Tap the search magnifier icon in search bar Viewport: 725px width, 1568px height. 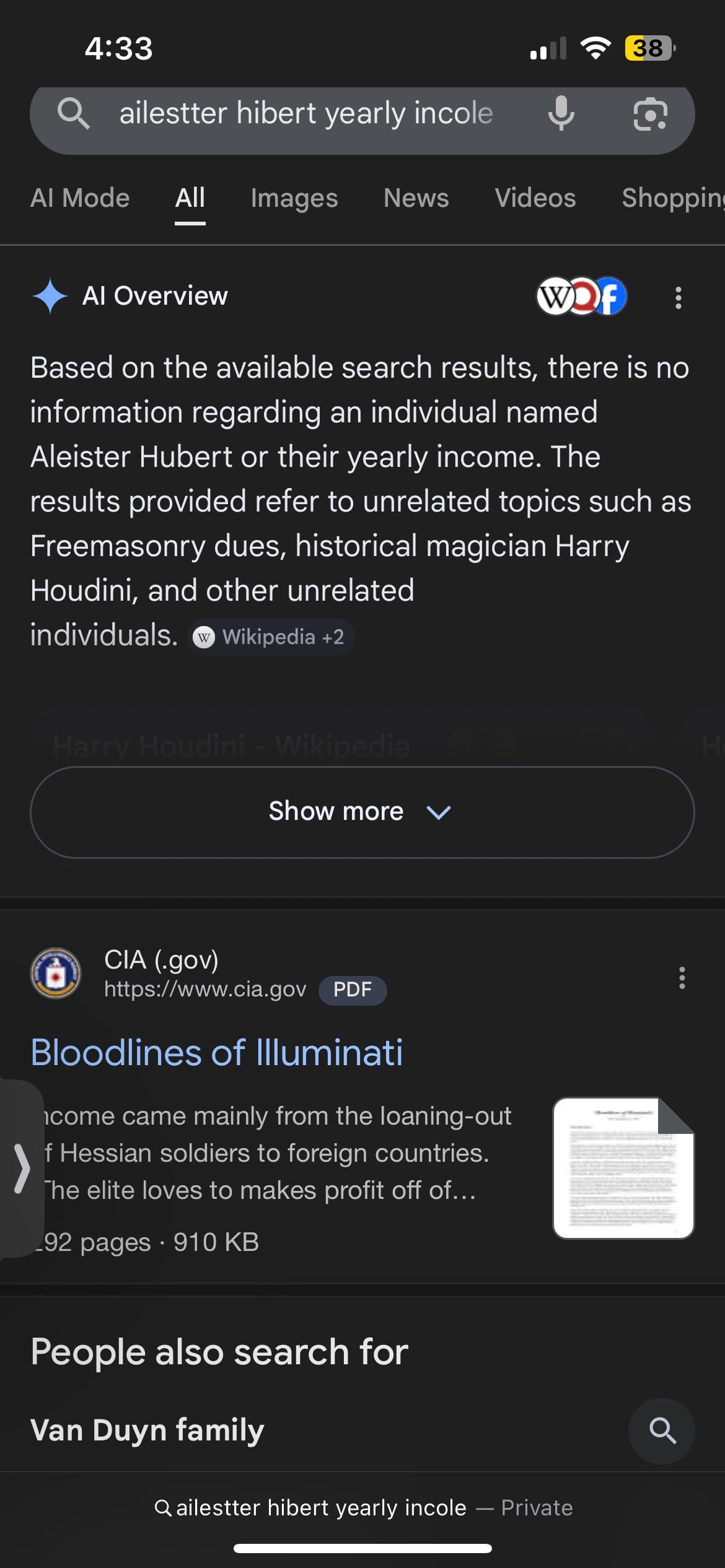pos(74,113)
